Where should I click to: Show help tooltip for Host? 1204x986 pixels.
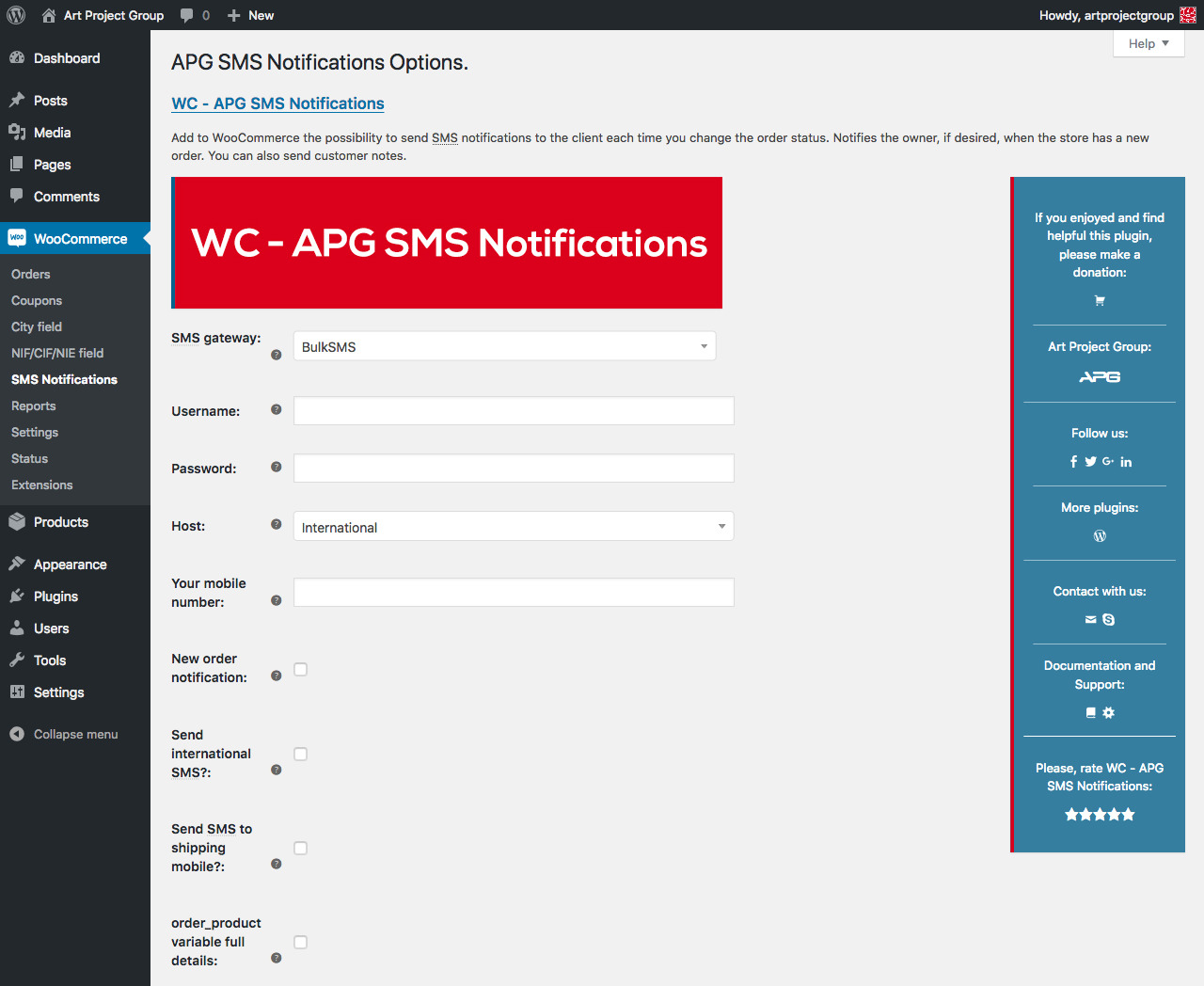coord(277,524)
